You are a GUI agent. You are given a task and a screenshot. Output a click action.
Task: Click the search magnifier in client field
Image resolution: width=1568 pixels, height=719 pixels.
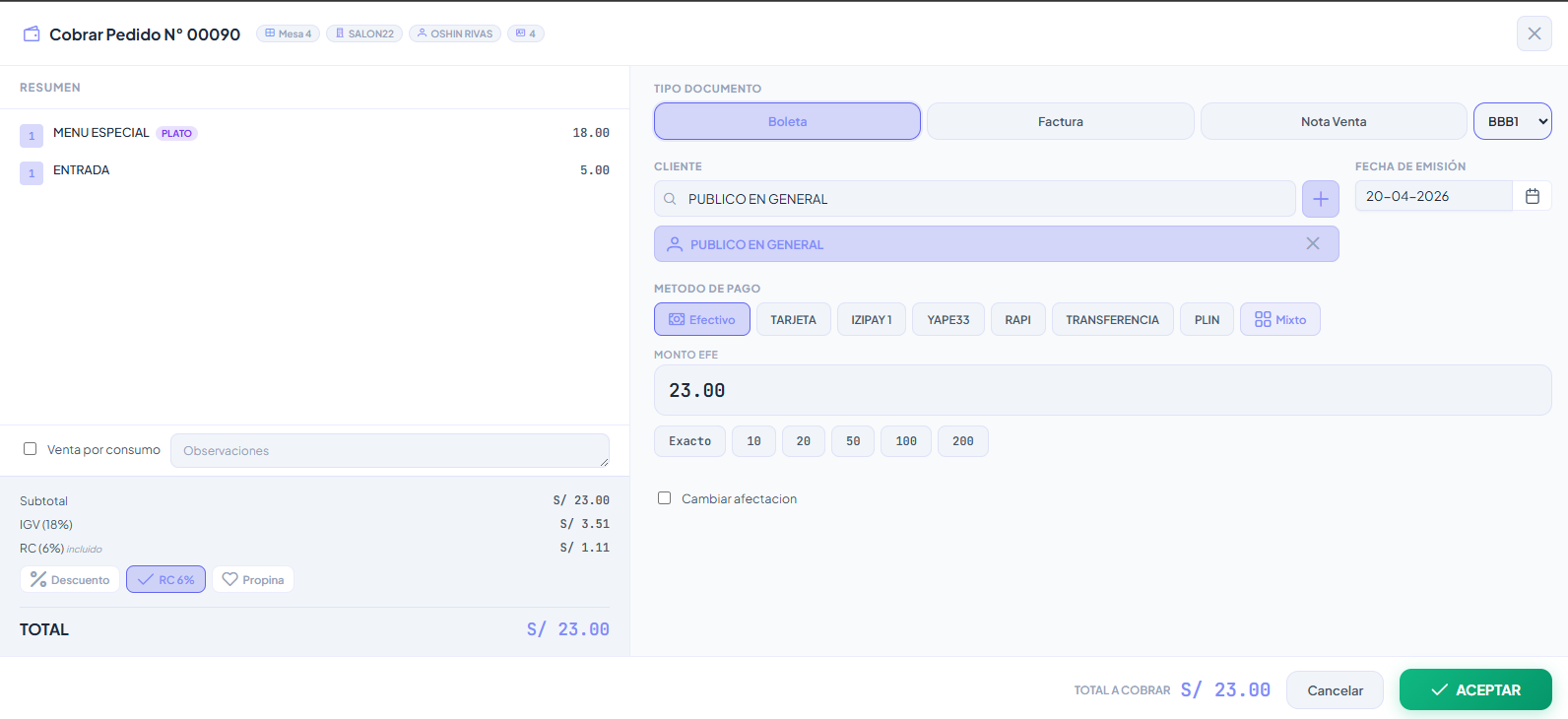[670, 199]
